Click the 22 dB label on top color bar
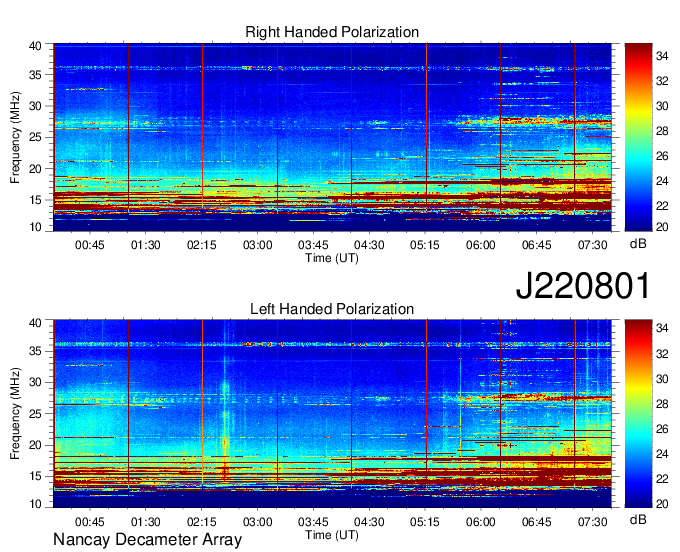This screenshot has height=552, width=680. [x=662, y=206]
